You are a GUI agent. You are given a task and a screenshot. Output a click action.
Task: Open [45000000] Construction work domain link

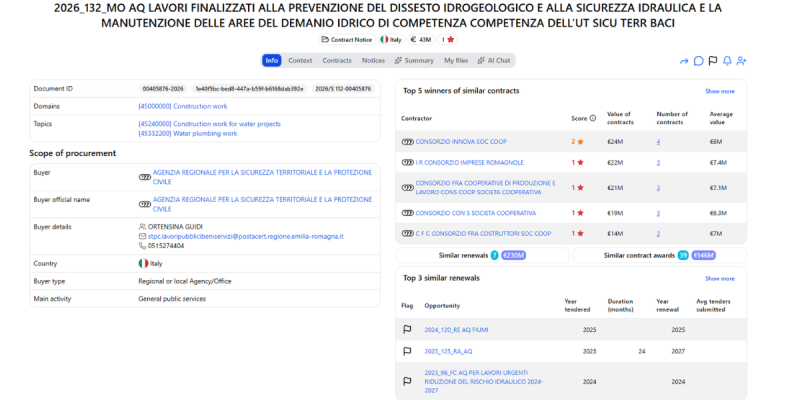[x=183, y=107]
